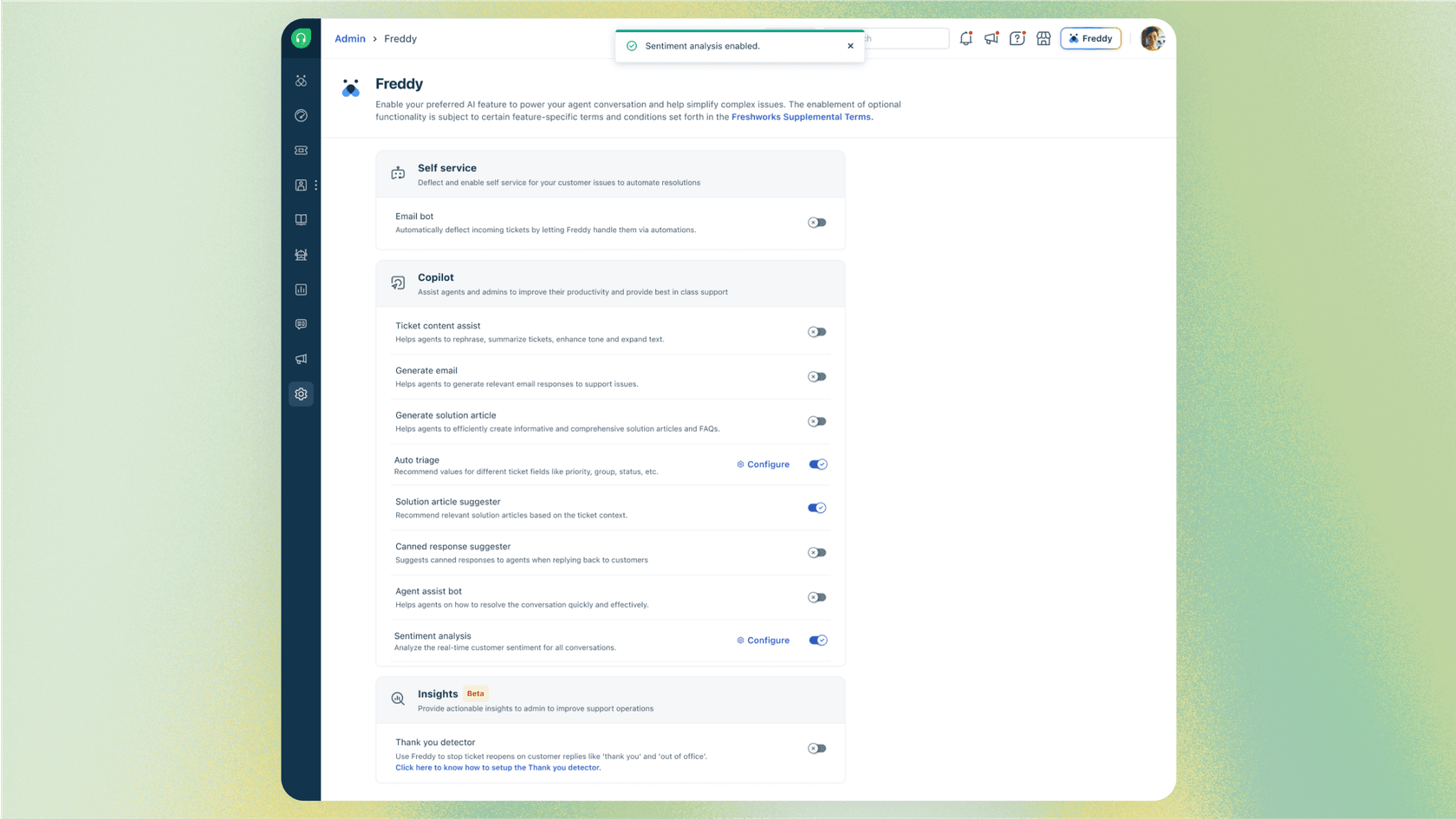The image size is (1456, 819).
Task: Enable the Ticket content assist toggle
Action: 817,332
